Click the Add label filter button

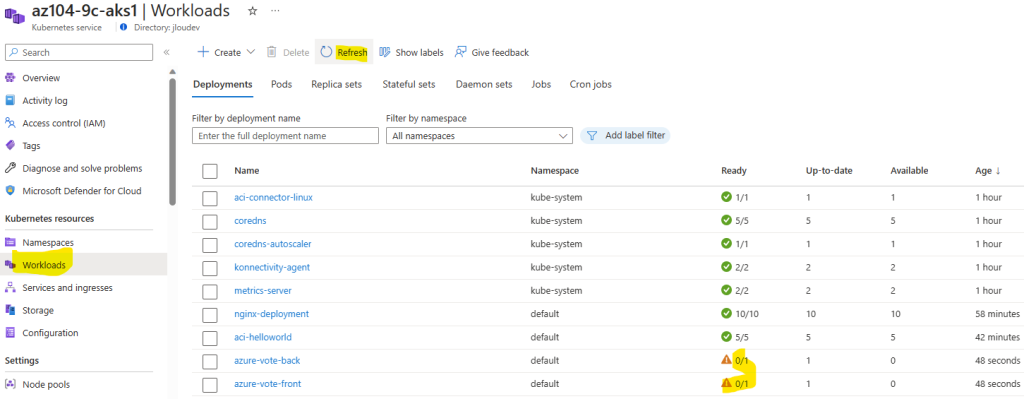[x=625, y=136]
